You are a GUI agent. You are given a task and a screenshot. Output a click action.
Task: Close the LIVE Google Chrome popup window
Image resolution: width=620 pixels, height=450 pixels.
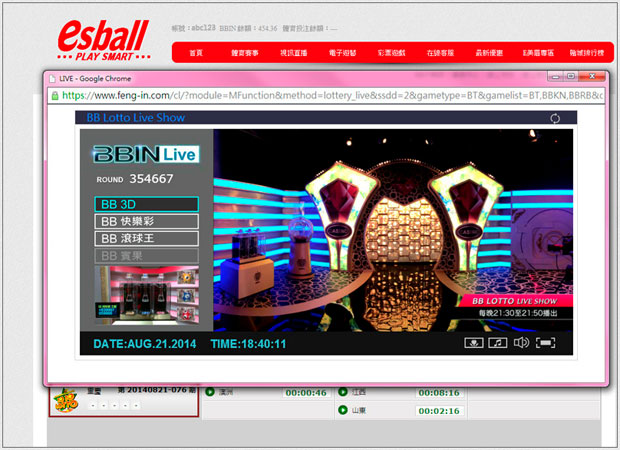pyautogui.click(x=592, y=76)
